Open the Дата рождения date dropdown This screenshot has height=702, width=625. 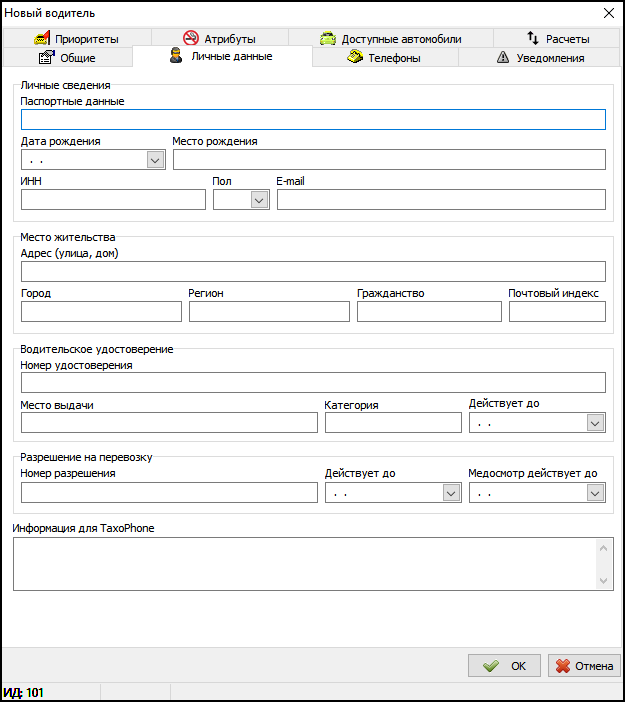coord(155,160)
